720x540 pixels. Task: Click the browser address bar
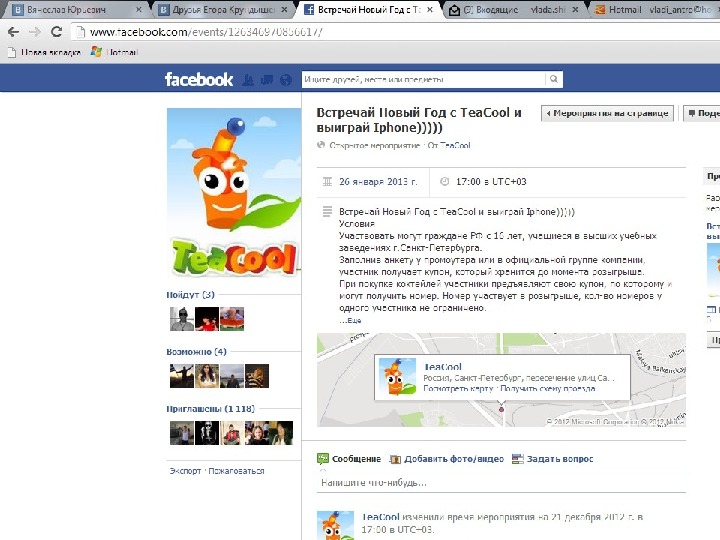pos(395,32)
